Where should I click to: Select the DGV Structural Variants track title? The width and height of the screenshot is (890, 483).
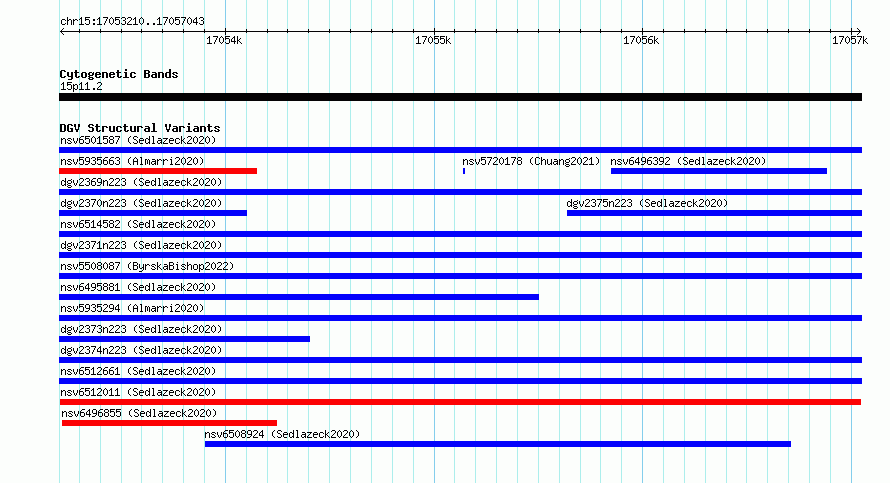(140, 128)
